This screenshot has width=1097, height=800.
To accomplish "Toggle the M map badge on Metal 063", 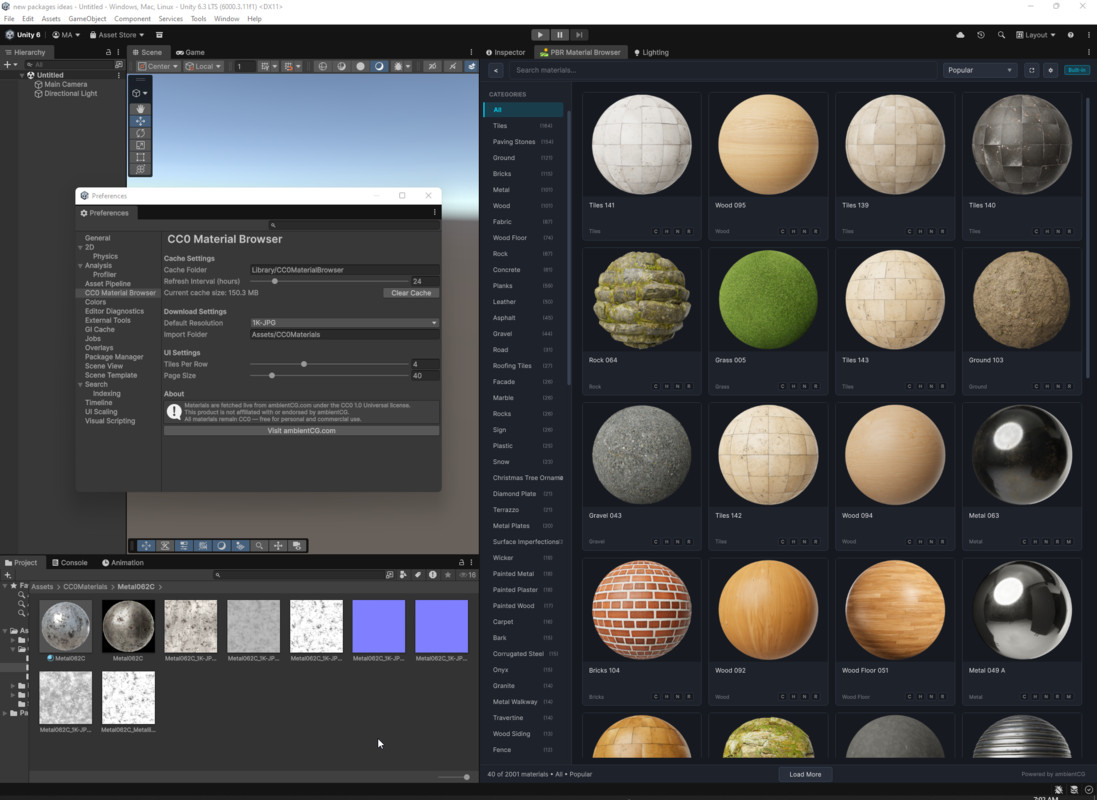I will click(1068, 541).
